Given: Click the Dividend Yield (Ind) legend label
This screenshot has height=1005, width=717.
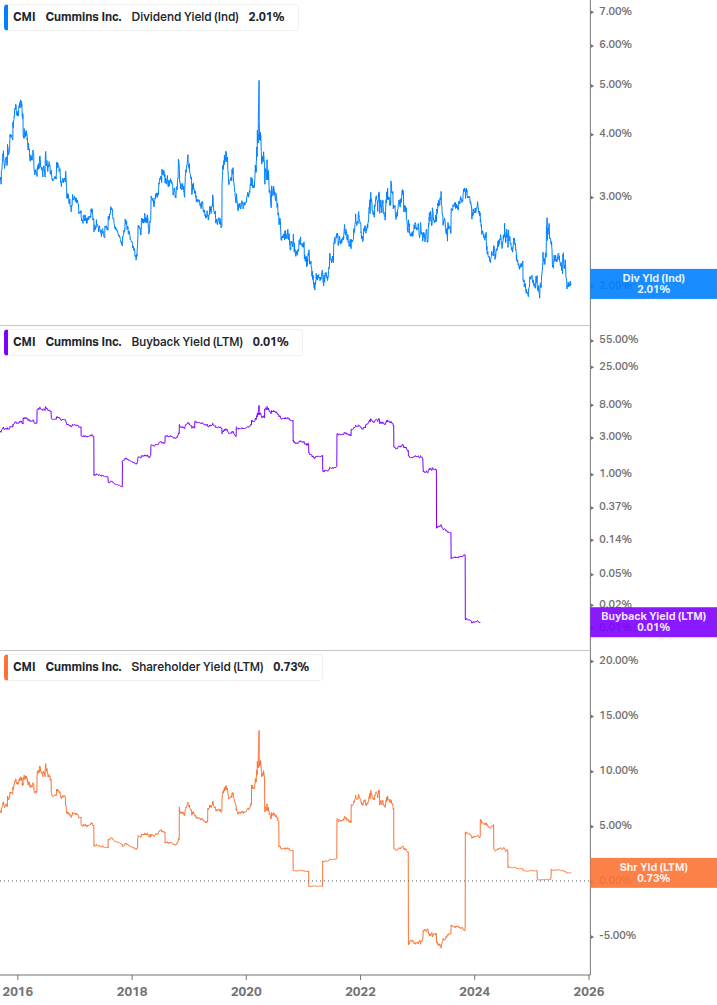Looking at the screenshot, I should click(185, 17).
